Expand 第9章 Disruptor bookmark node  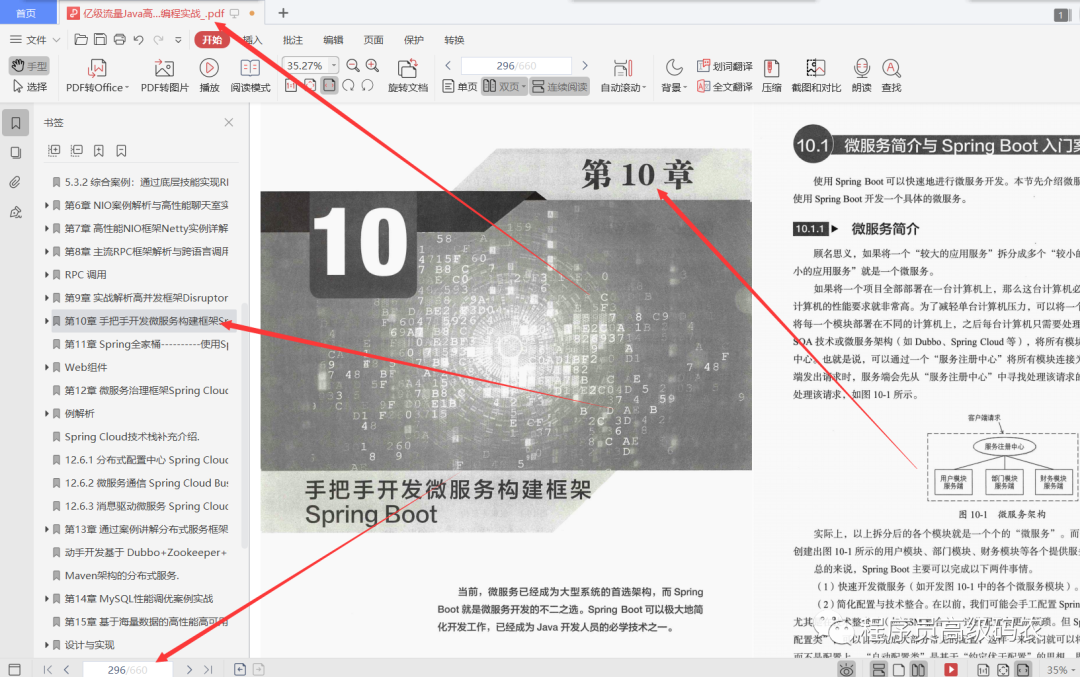(x=47, y=298)
